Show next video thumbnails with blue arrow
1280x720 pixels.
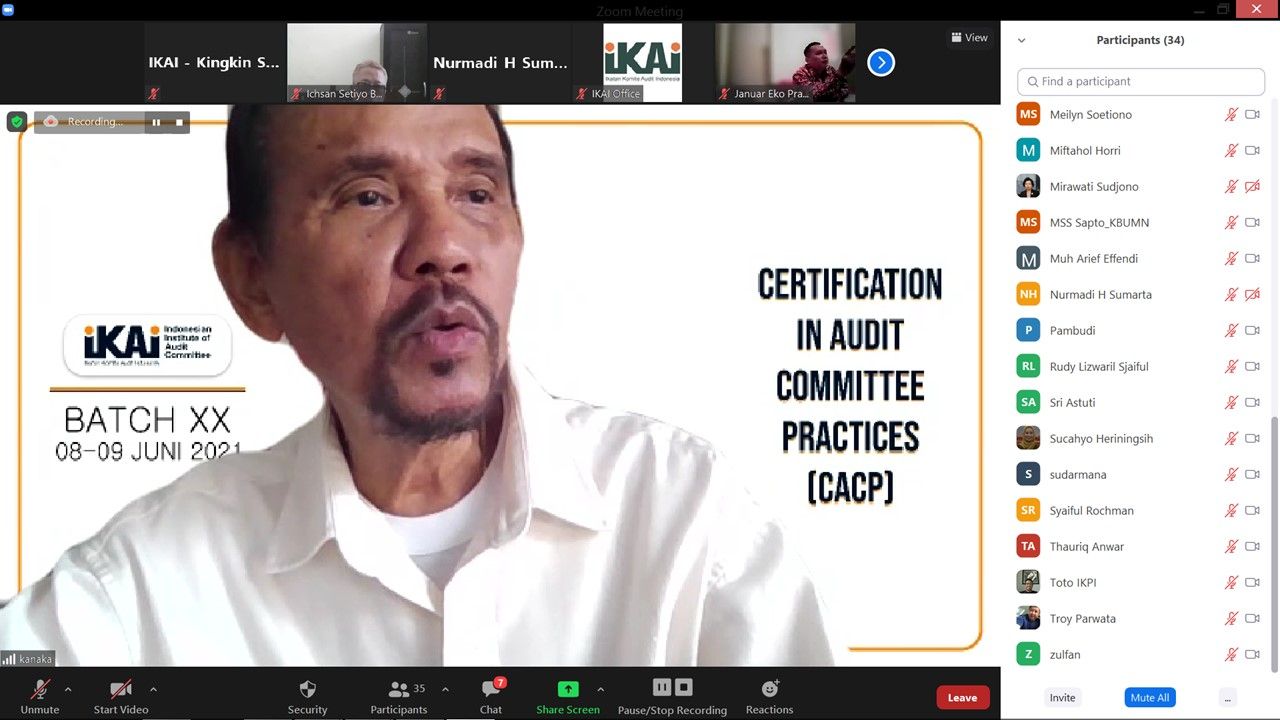tap(881, 63)
